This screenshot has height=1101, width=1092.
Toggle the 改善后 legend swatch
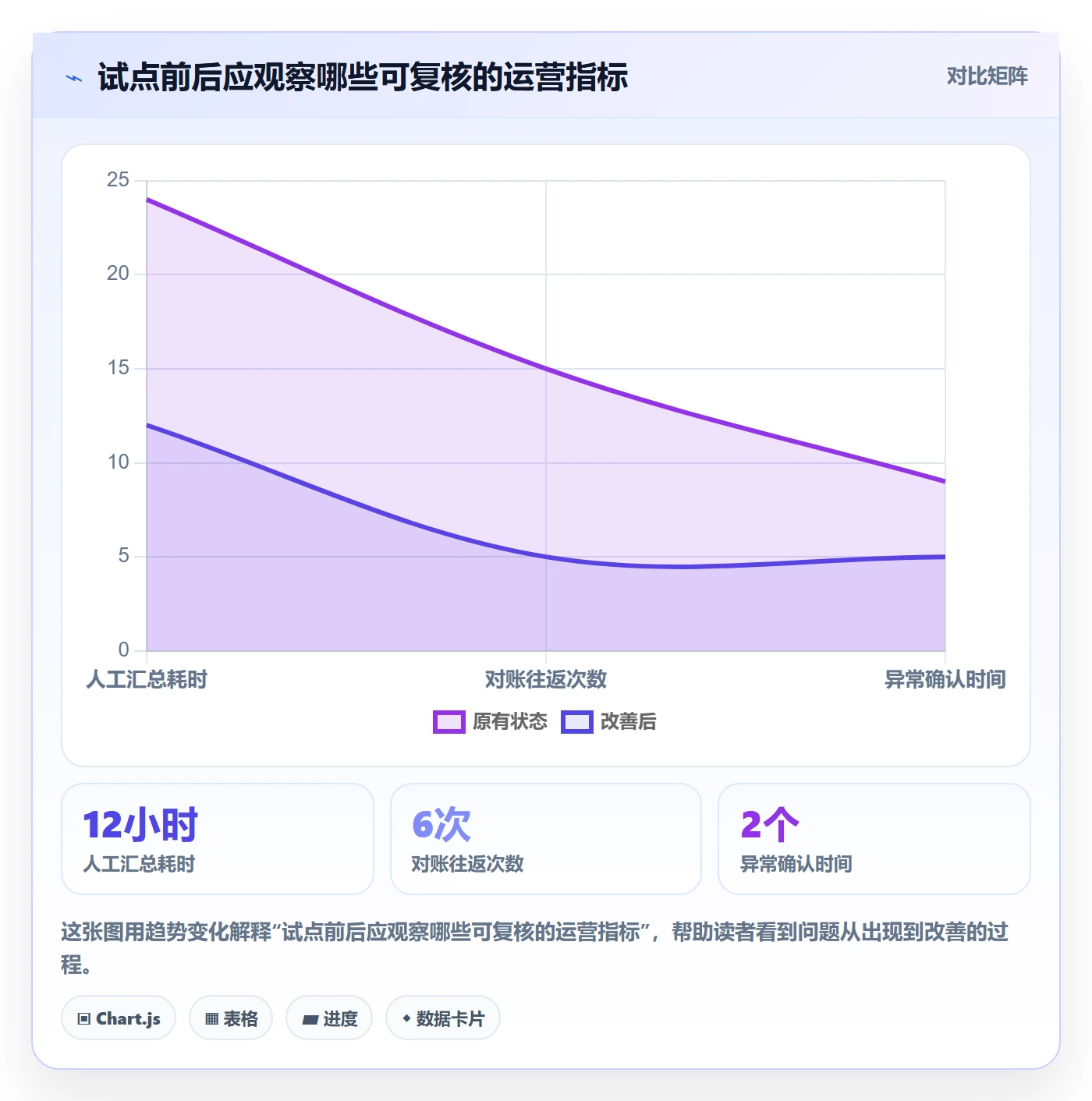click(577, 722)
